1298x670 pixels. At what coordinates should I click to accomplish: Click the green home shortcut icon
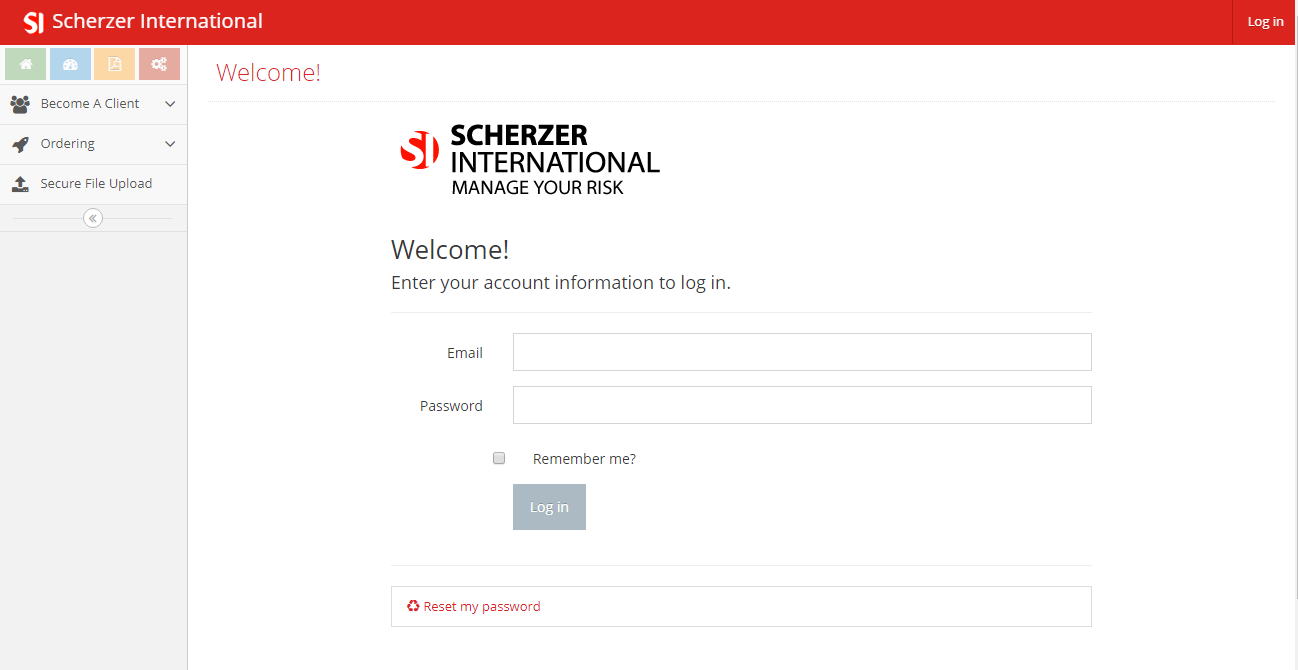(x=26, y=64)
